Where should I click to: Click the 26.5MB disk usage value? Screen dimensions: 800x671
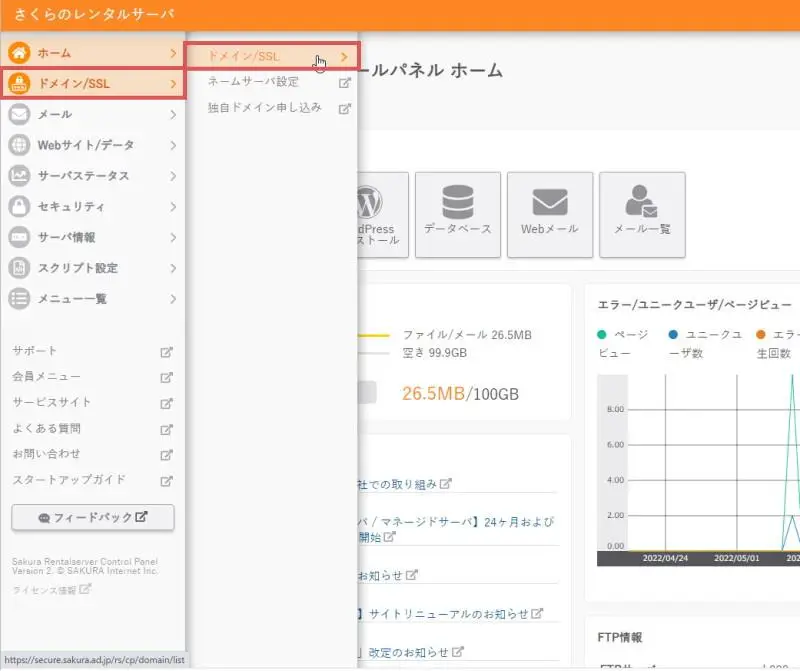pyautogui.click(x=434, y=393)
